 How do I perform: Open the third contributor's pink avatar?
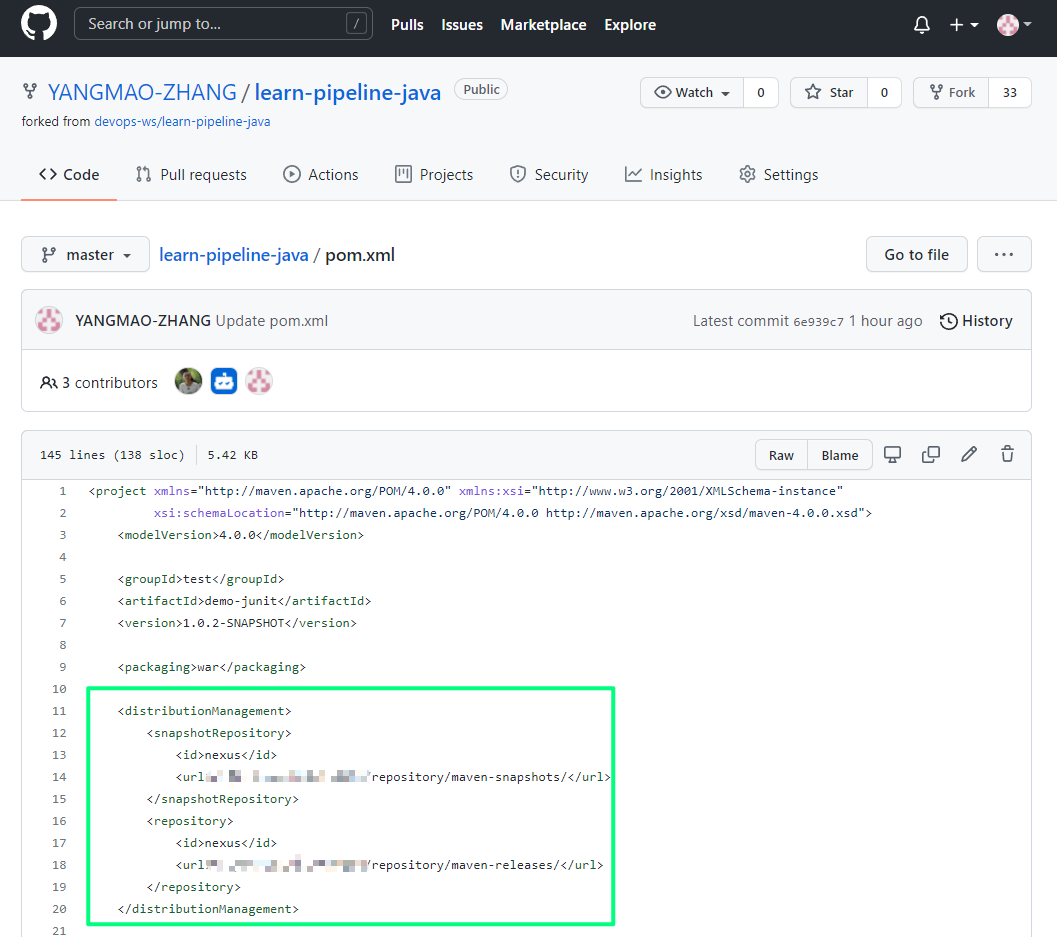[x=259, y=382]
